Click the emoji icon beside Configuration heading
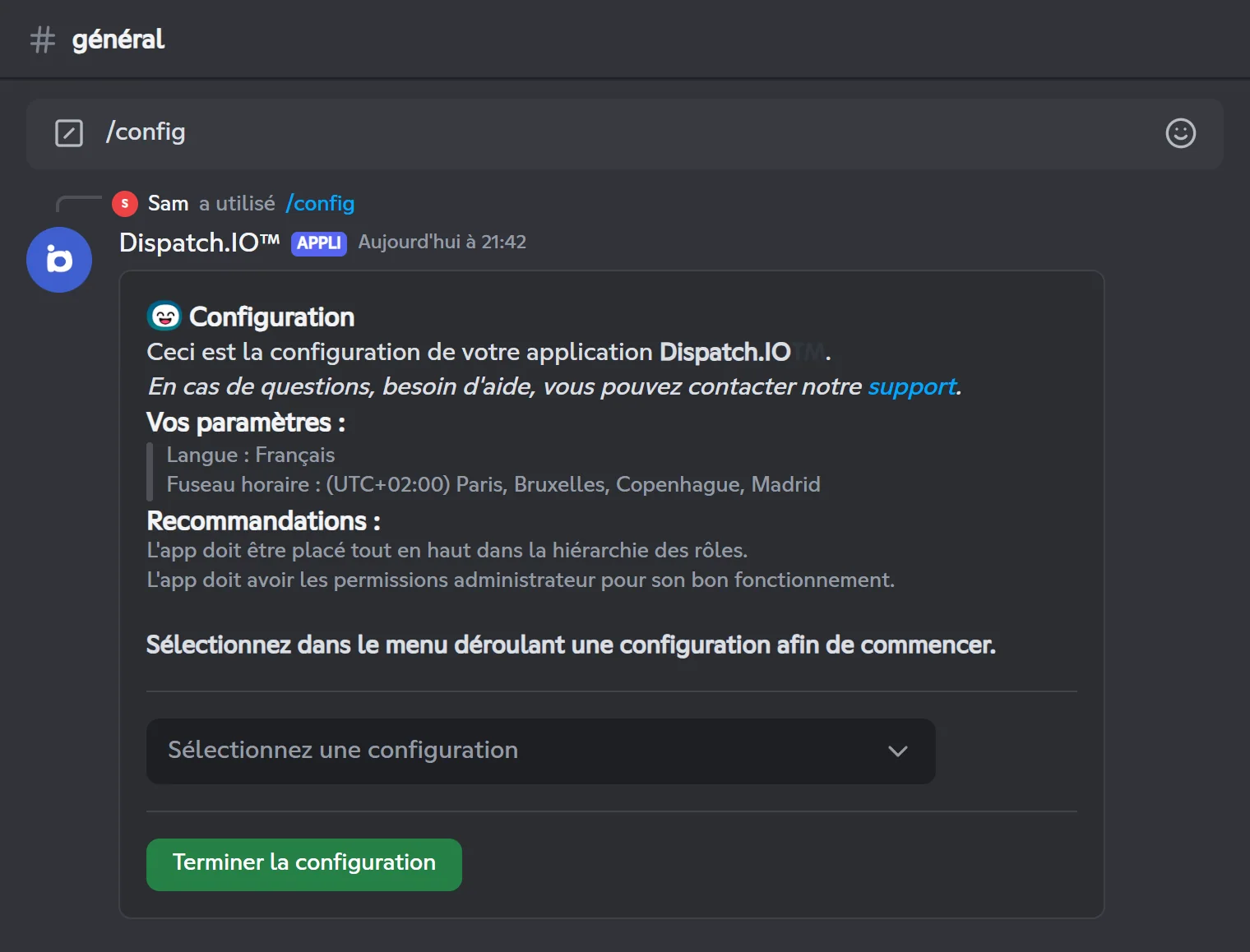The image size is (1250, 952). pos(164,316)
